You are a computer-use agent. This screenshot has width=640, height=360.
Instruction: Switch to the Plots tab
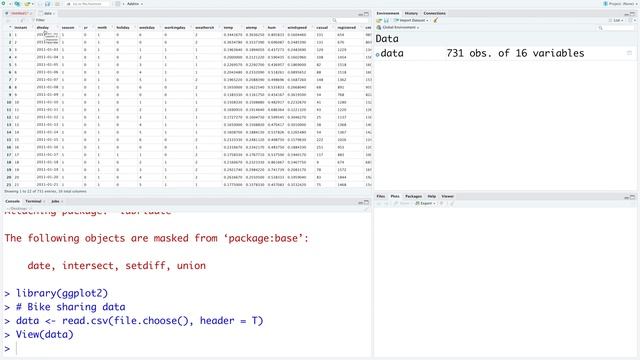pyautogui.click(x=395, y=196)
